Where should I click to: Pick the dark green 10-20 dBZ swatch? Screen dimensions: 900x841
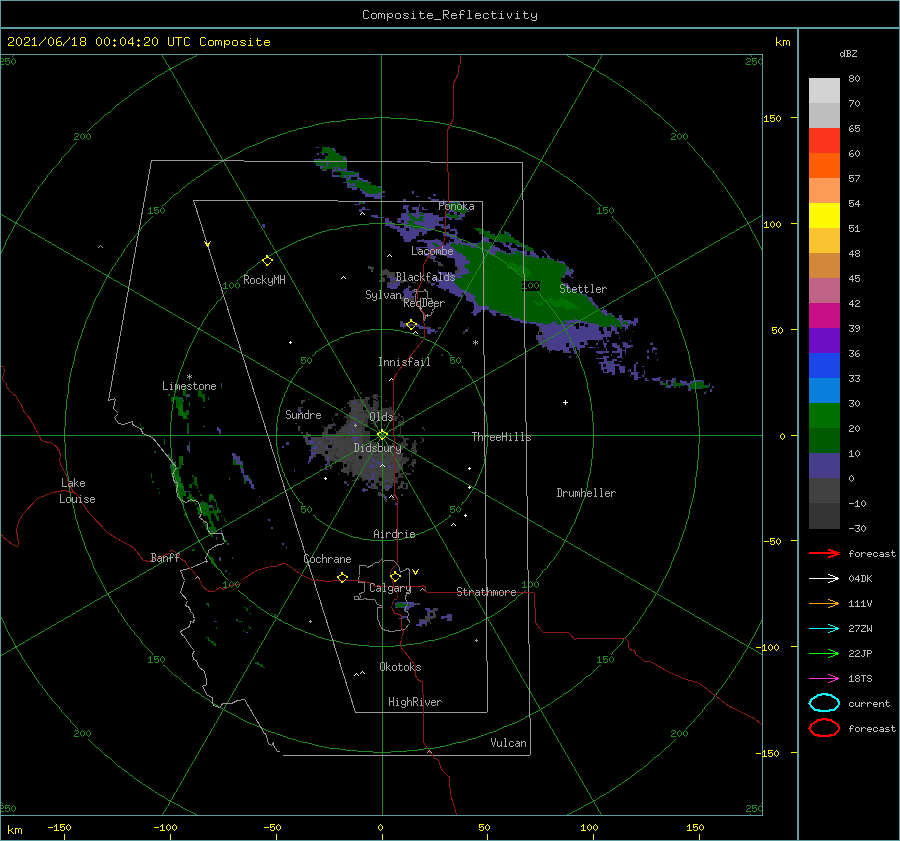pos(824,441)
